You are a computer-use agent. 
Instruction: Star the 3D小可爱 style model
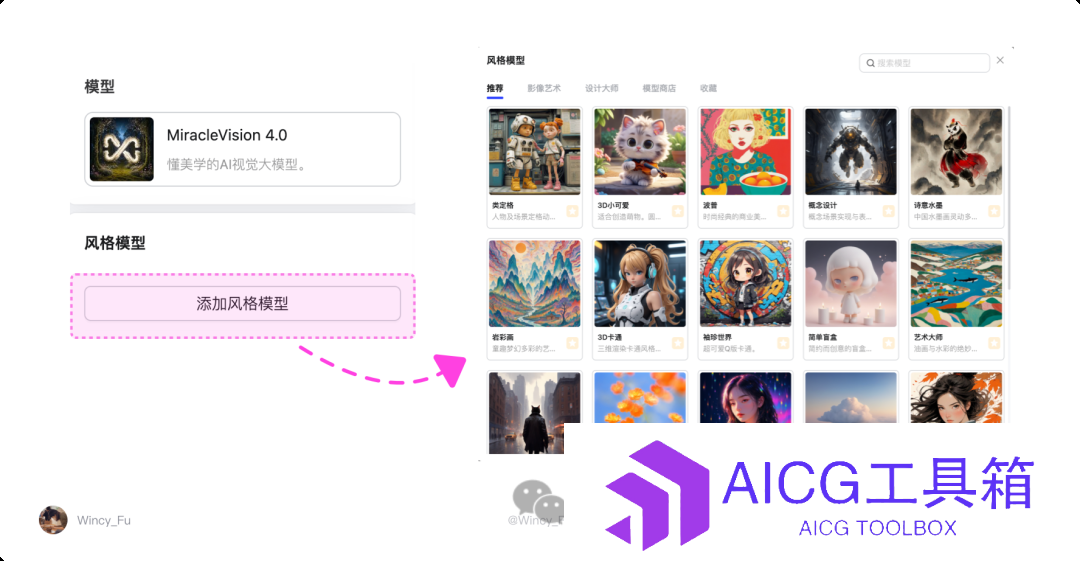click(x=678, y=211)
